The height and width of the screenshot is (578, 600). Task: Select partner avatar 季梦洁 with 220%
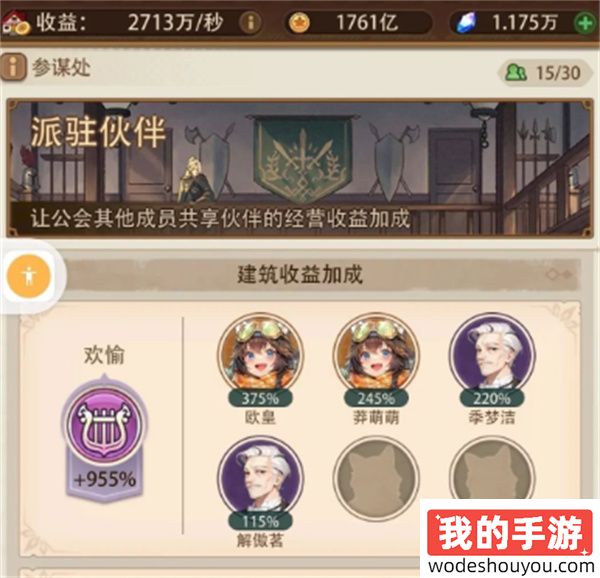[x=492, y=356]
